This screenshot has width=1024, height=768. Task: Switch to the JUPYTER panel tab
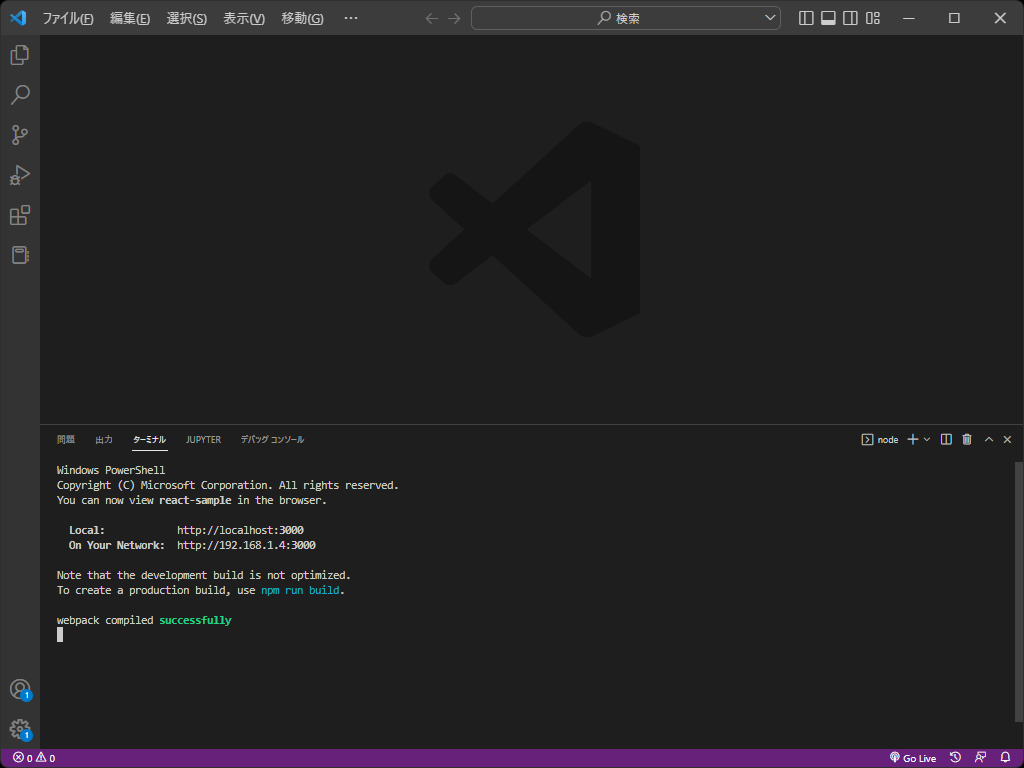[x=203, y=440]
